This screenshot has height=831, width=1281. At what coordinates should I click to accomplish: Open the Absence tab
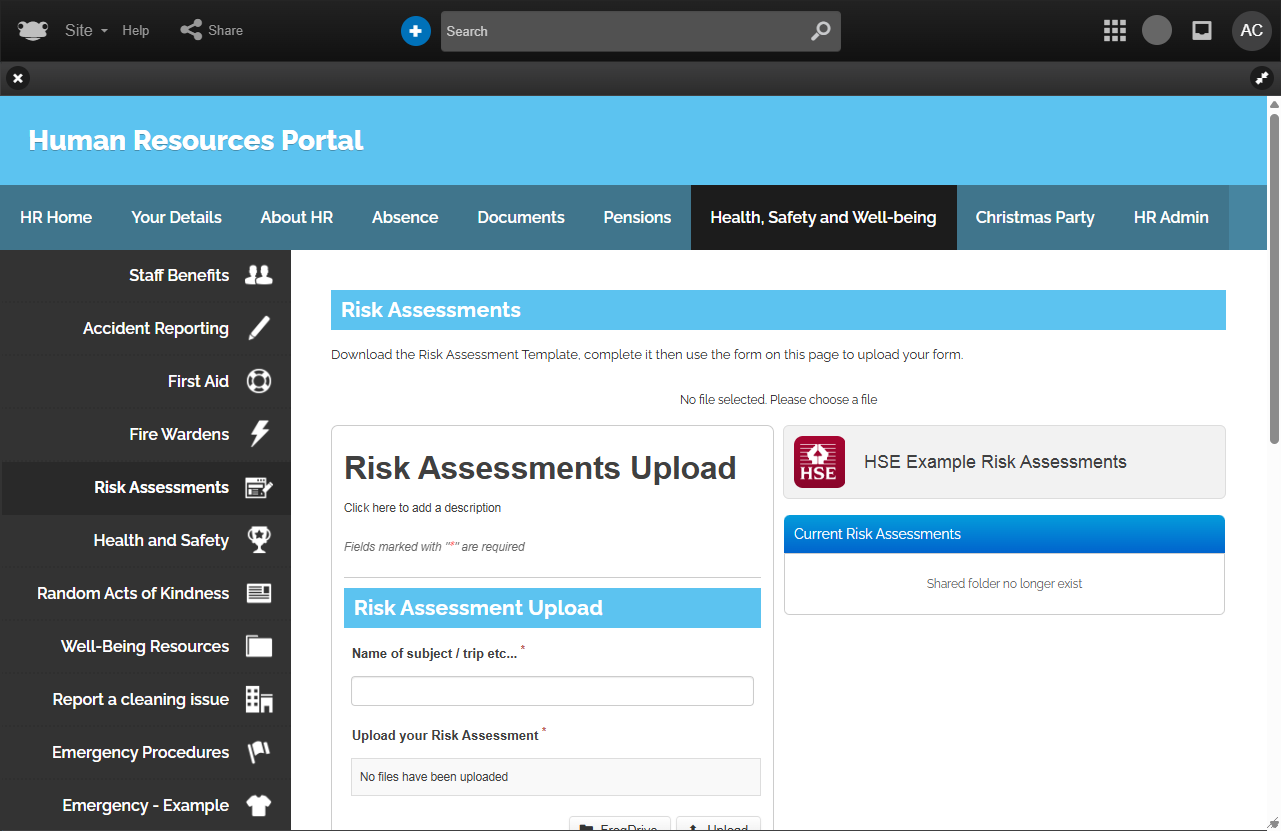(x=405, y=217)
